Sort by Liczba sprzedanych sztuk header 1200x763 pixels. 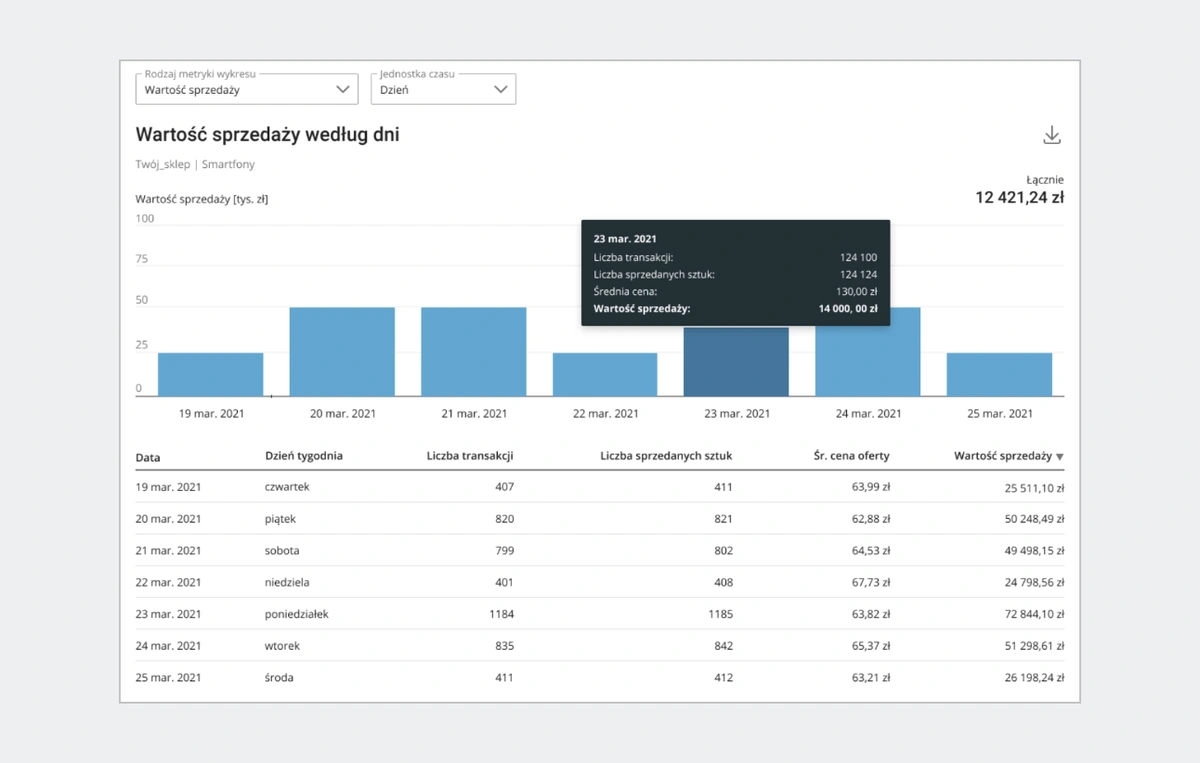click(666, 456)
